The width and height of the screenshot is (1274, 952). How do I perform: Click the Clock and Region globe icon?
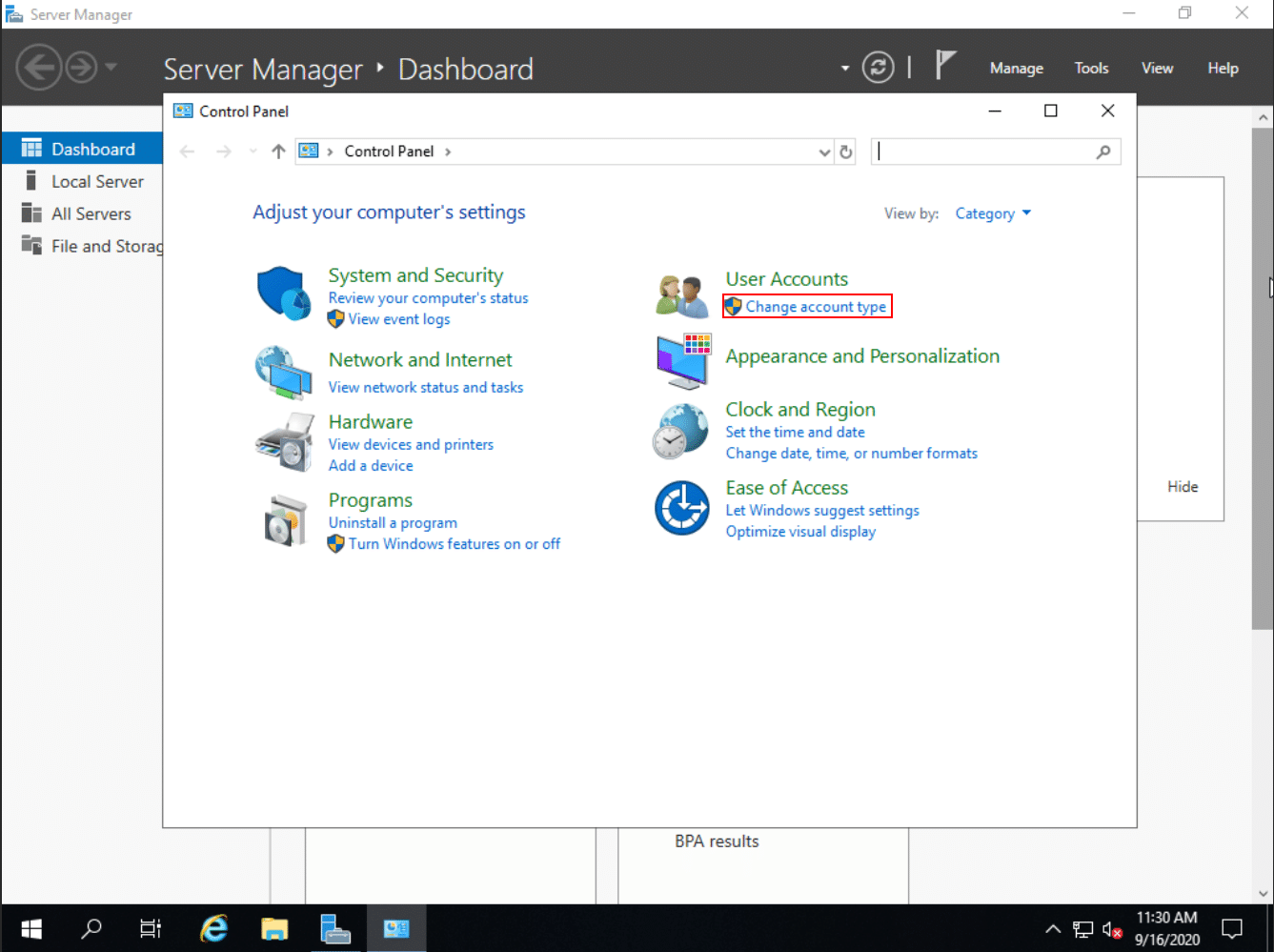click(680, 431)
